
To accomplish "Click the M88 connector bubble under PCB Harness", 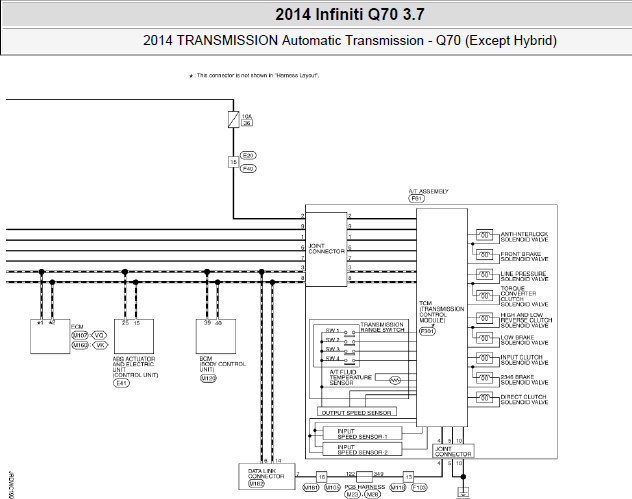I will pyautogui.click(x=372, y=495).
